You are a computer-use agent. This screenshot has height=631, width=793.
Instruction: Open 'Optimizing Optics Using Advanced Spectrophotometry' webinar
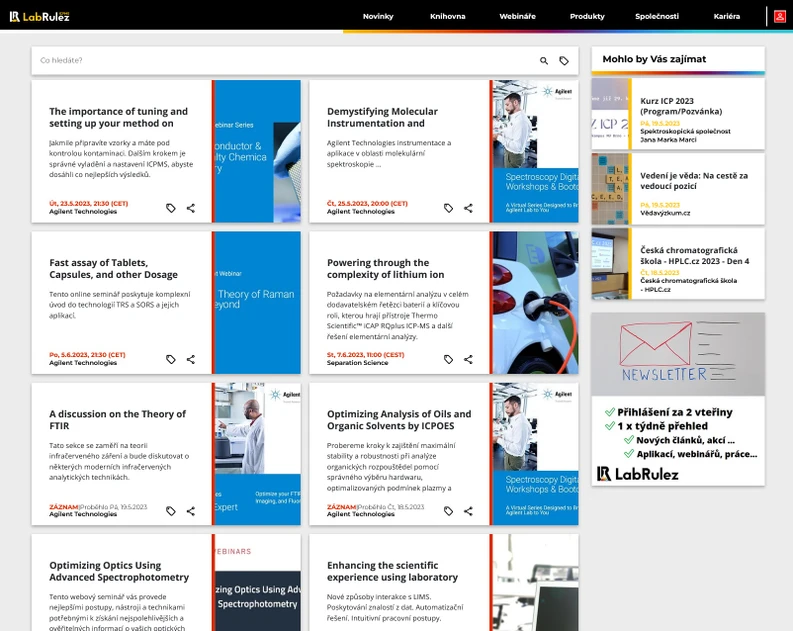119,571
